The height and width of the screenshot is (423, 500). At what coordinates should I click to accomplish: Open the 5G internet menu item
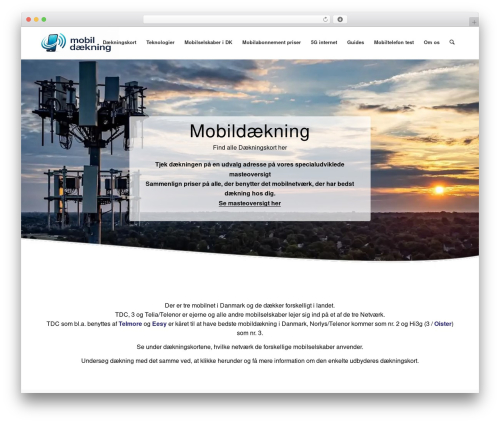pyautogui.click(x=324, y=42)
